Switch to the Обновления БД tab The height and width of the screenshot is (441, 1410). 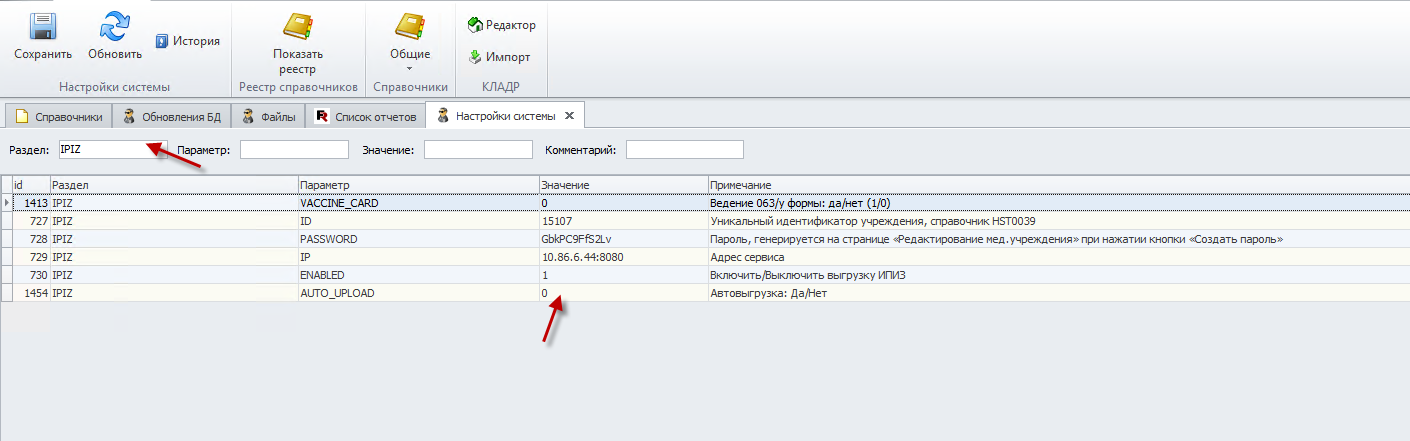click(x=171, y=117)
